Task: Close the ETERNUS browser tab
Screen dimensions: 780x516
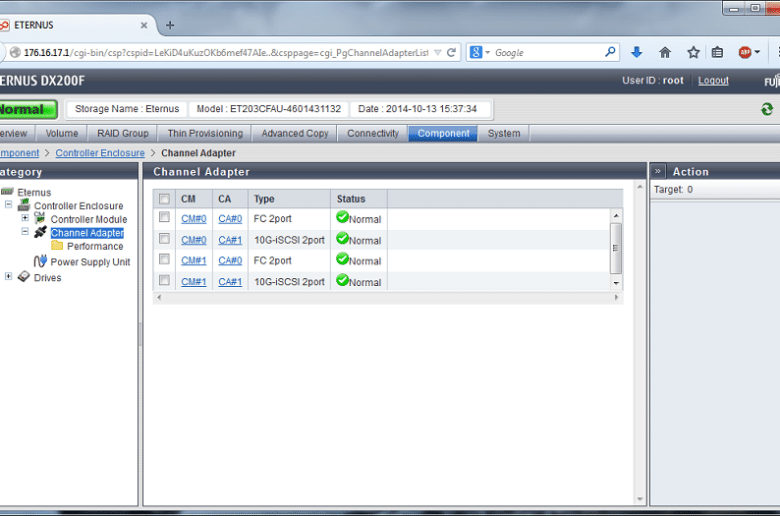Action: pos(144,25)
